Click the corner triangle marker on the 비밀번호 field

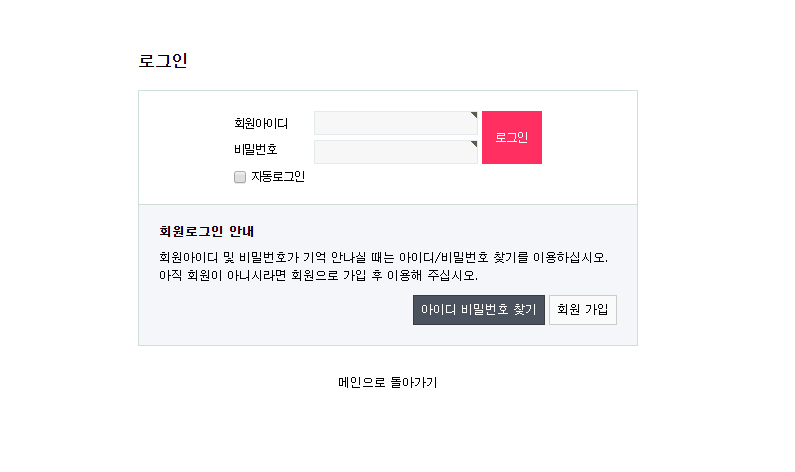[x=475, y=143]
